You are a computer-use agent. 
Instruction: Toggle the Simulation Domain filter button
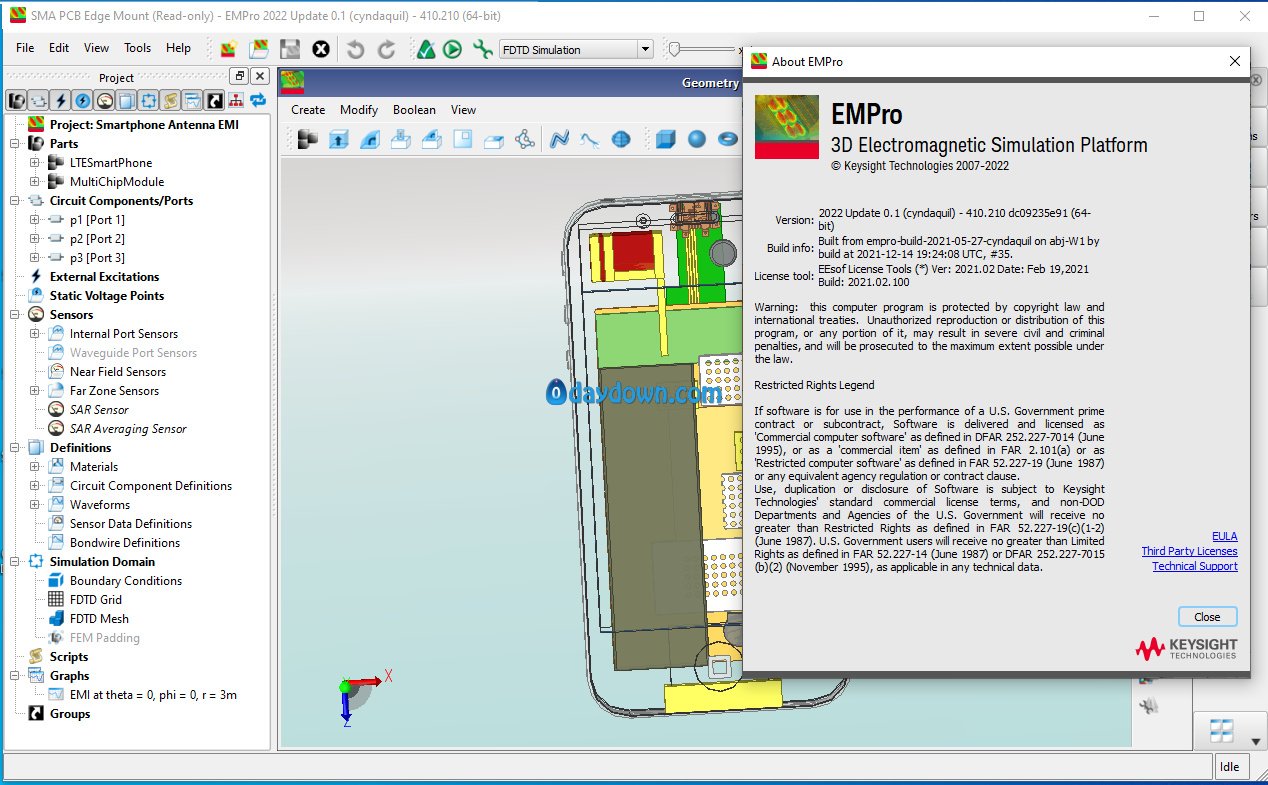point(149,100)
